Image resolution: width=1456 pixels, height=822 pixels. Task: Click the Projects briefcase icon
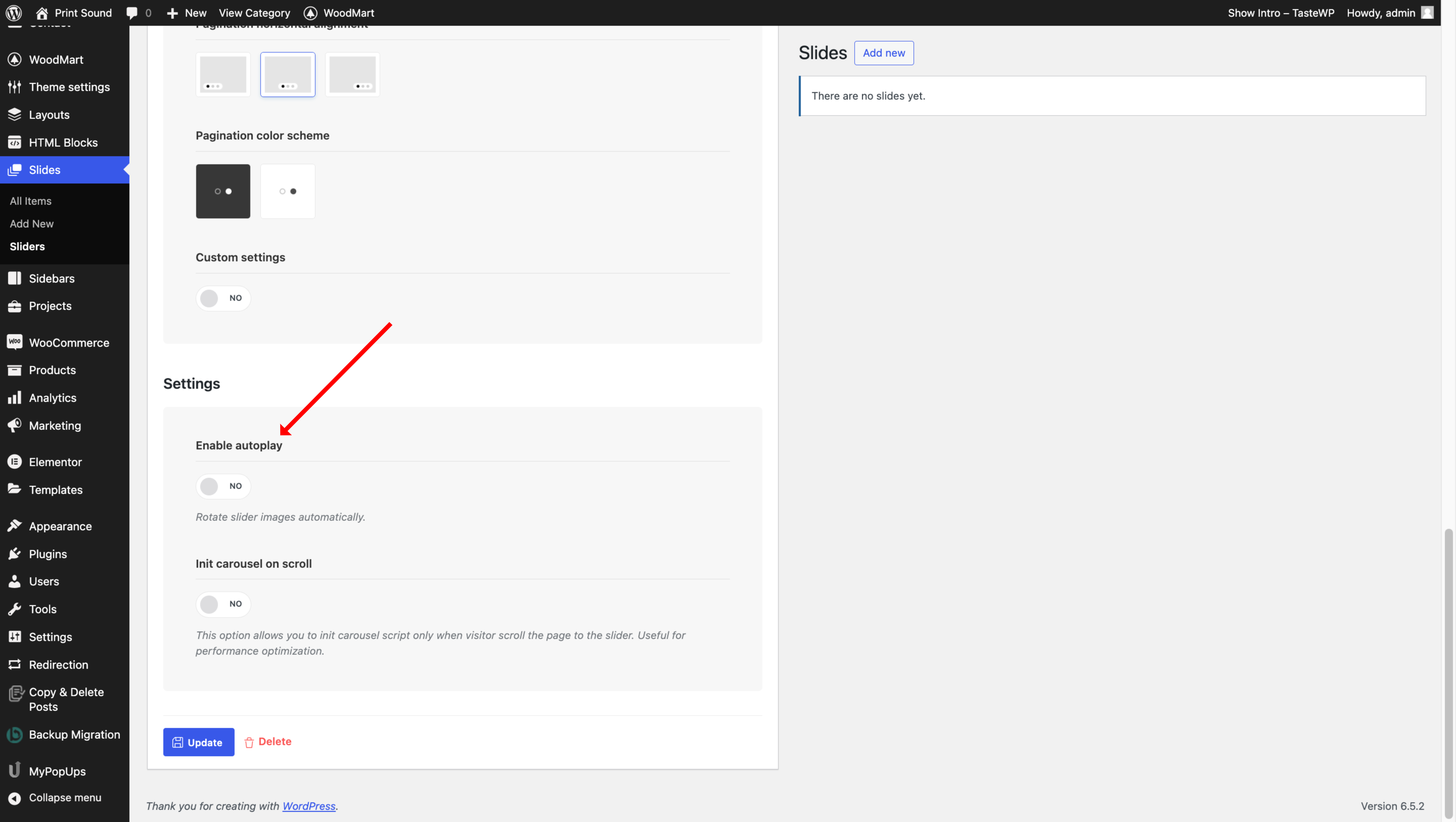tap(15, 306)
